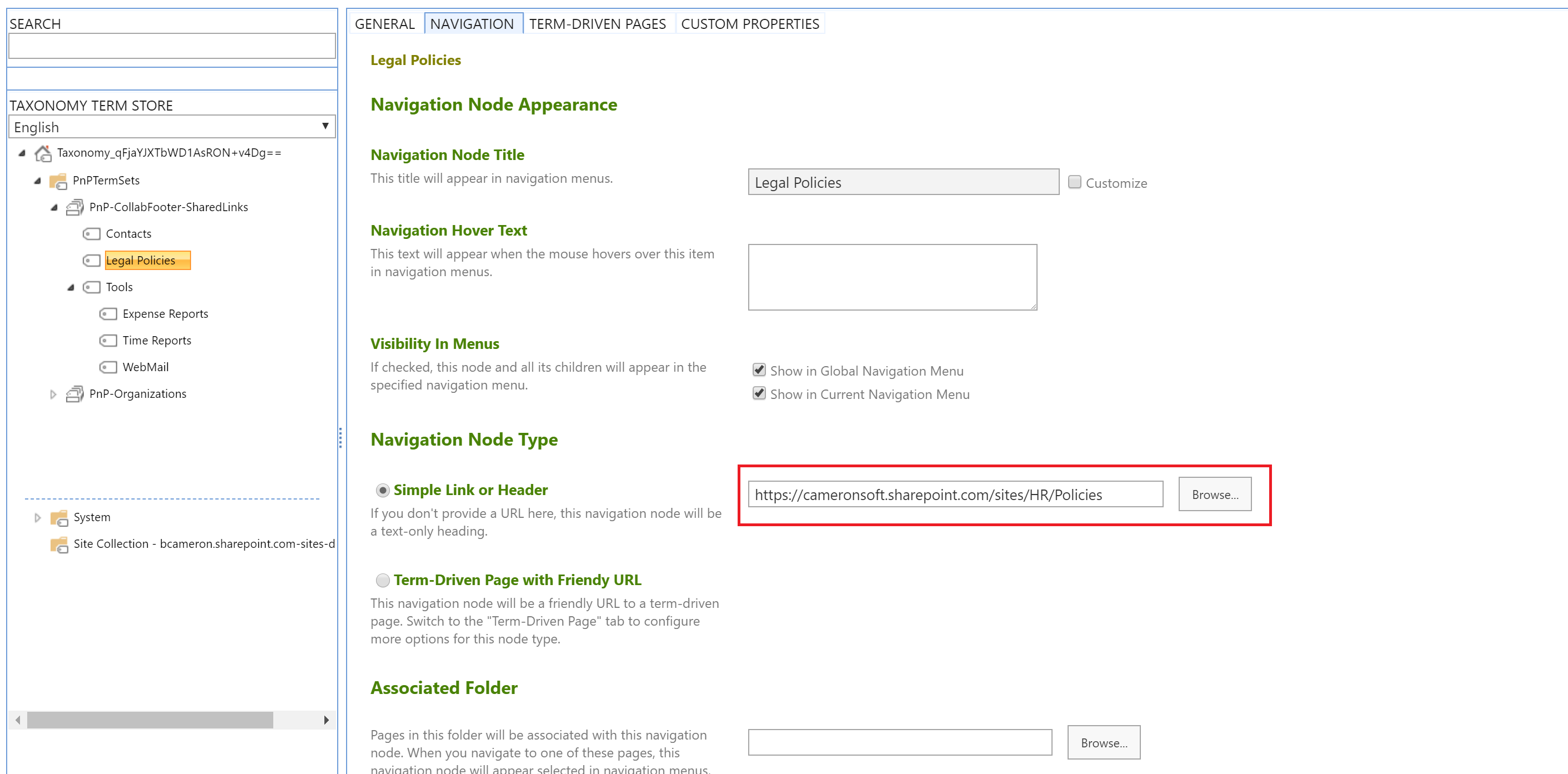Click the taxonomy term store home icon
This screenshot has height=774, width=1568.
43,153
